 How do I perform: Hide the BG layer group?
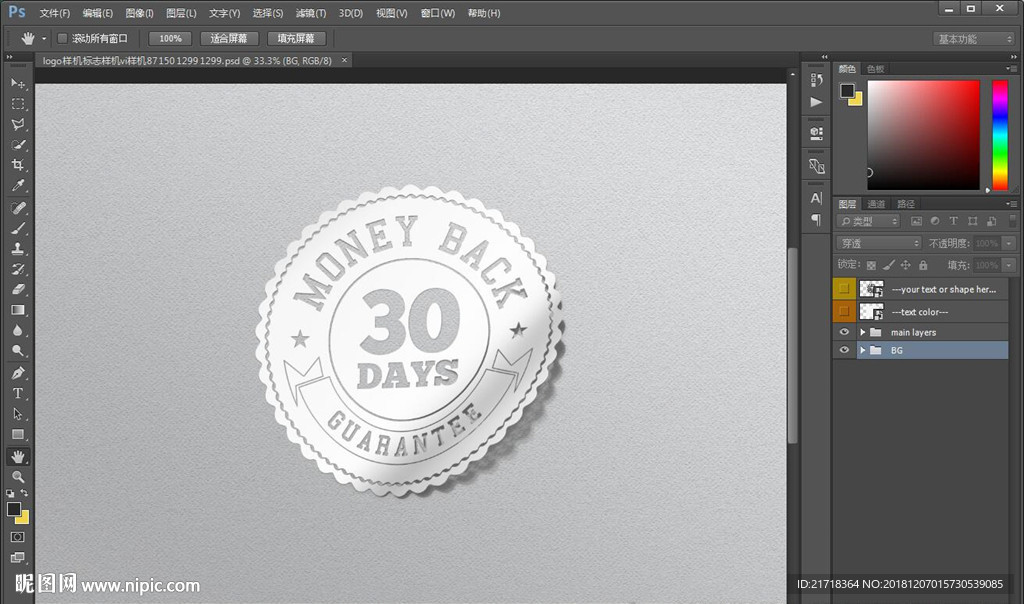[845, 351]
